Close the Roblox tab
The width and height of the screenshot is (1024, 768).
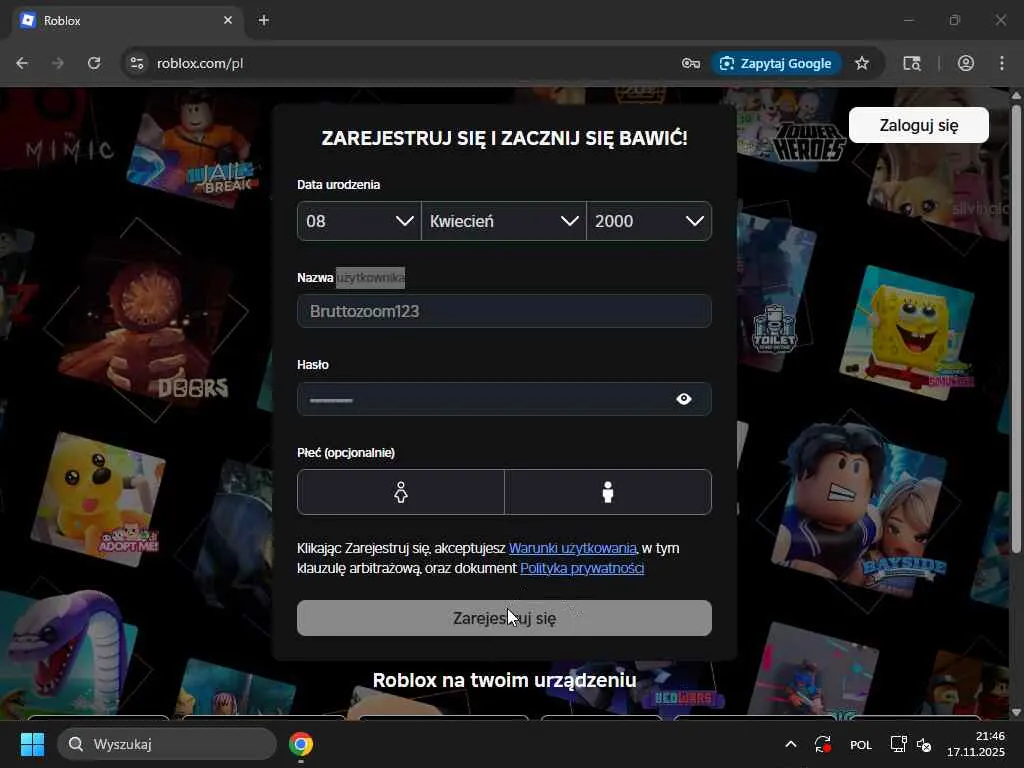[x=228, y=20]
